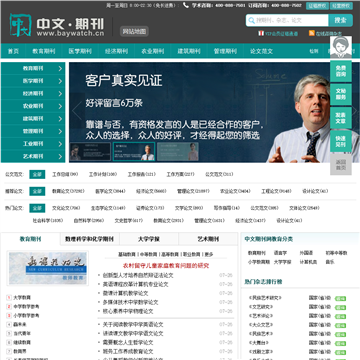The width and height of the screenshot is (360, 360).
Task: Click the 文秘服务 floating button
Action: coord(341,94)
